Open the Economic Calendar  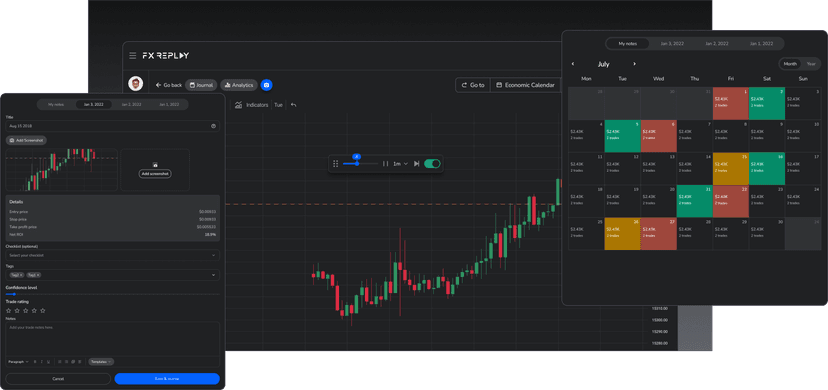click(x=525, y=85)
